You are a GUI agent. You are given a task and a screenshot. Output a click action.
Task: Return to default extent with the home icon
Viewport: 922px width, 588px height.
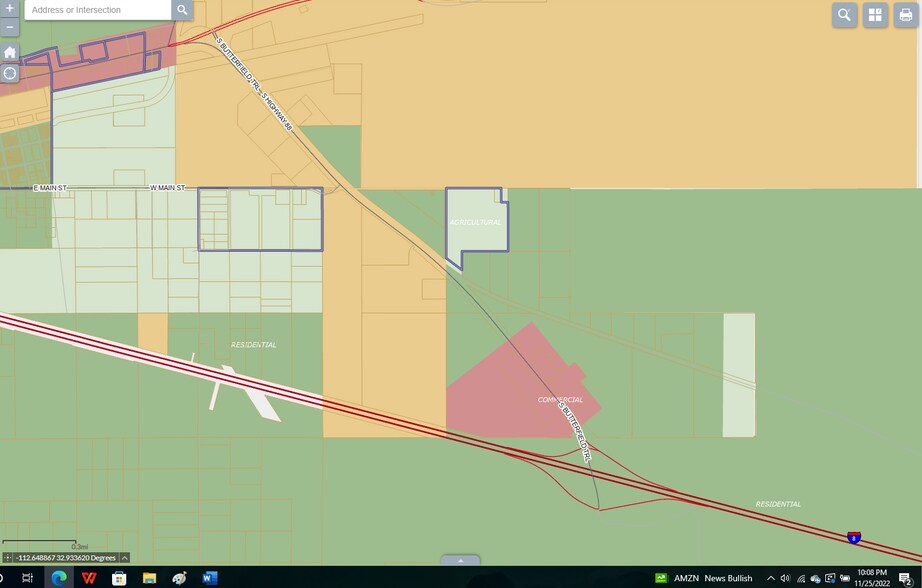point(8,51)
